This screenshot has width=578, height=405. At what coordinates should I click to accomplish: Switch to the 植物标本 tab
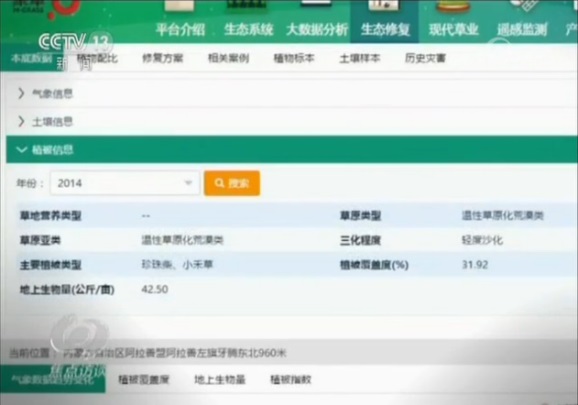(x=294, y=58)
